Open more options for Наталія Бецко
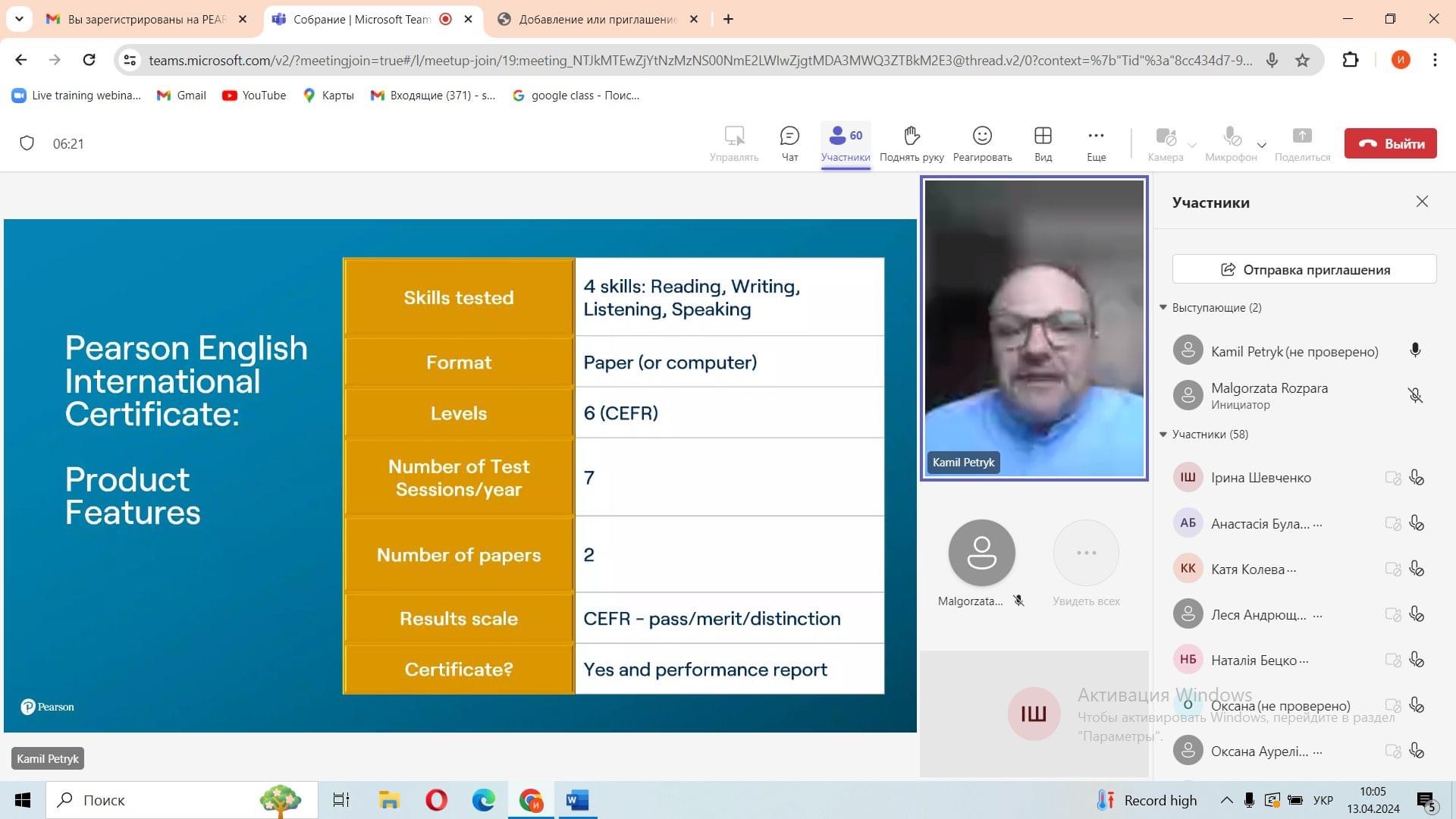This screenshot has height=819, width=1456. click(x=1304, y=661)
